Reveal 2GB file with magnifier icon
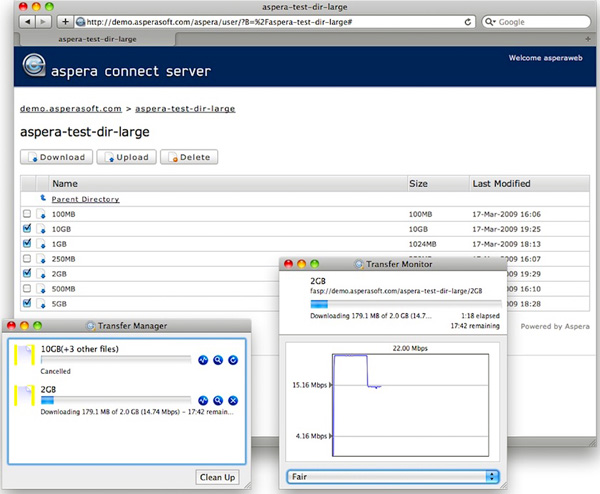This screenshot has width=600, height=494. 218,400
